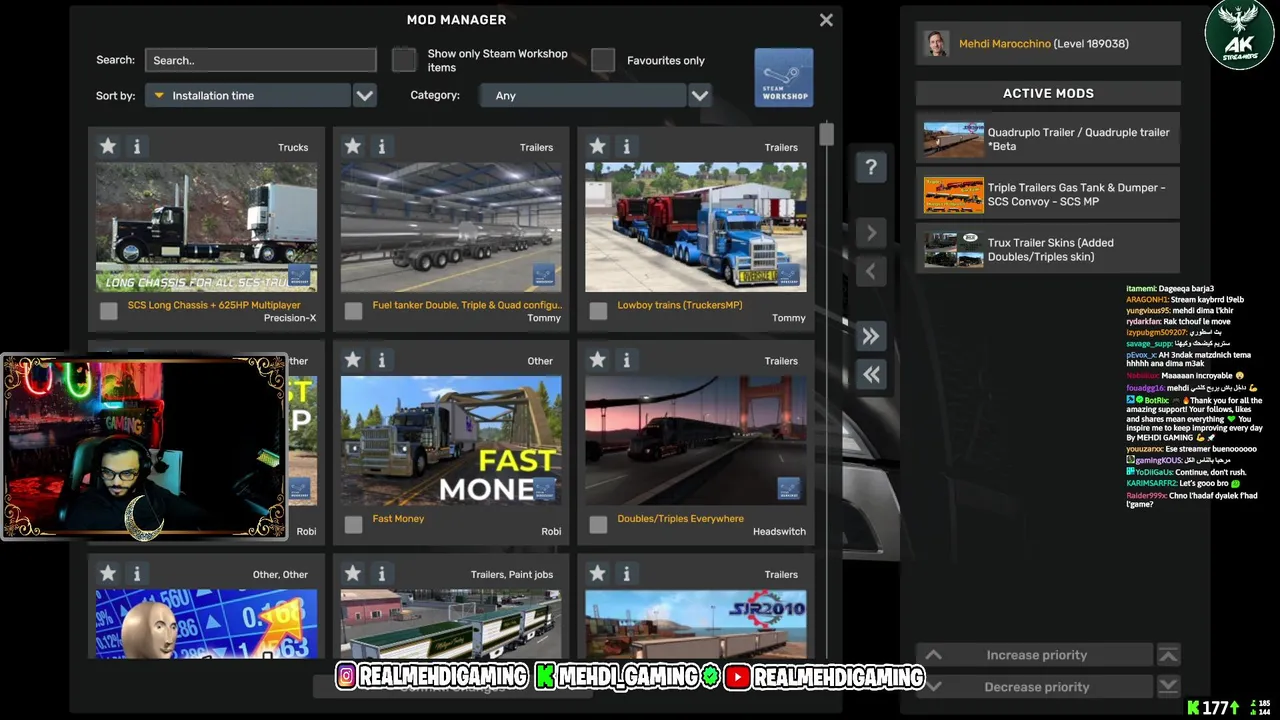1280x720 pixels.
Task: Star the Fuel tanker Double Triple mod
Action: pyautogui.click(x=353, y=147)
